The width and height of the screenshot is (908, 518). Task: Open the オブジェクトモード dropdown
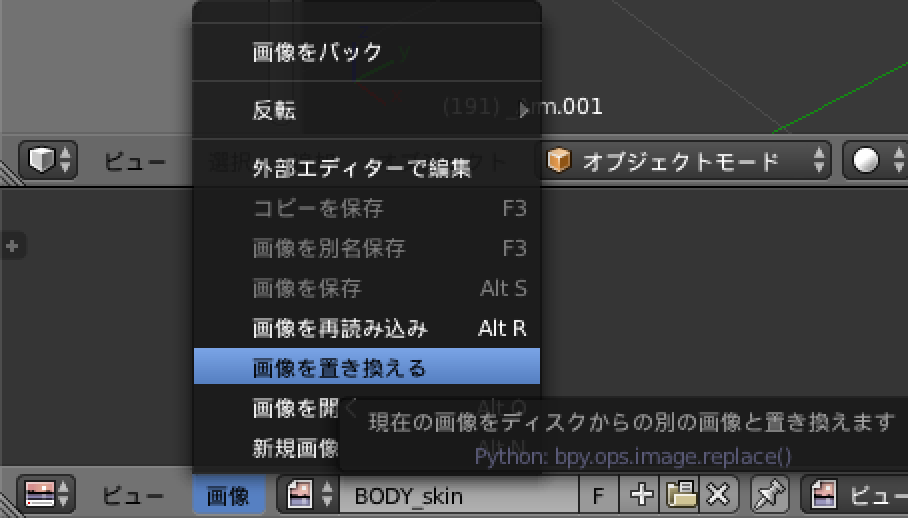[x=688, y=161]
